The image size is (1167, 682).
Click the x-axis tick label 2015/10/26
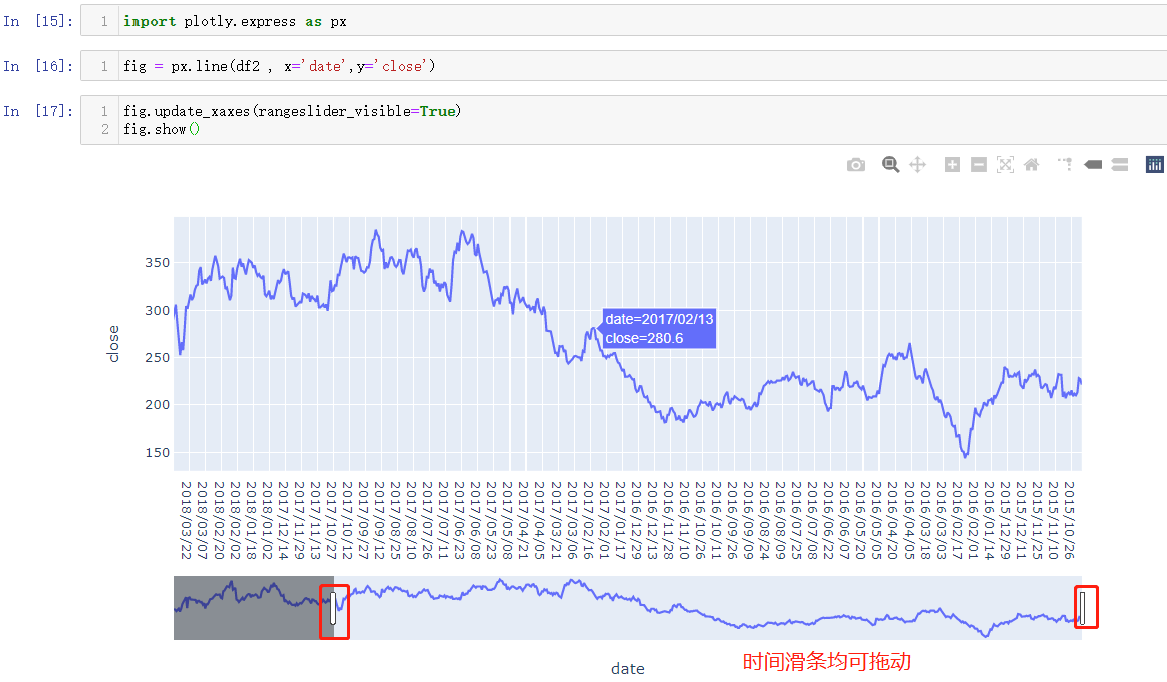[x=1069, y=520]
